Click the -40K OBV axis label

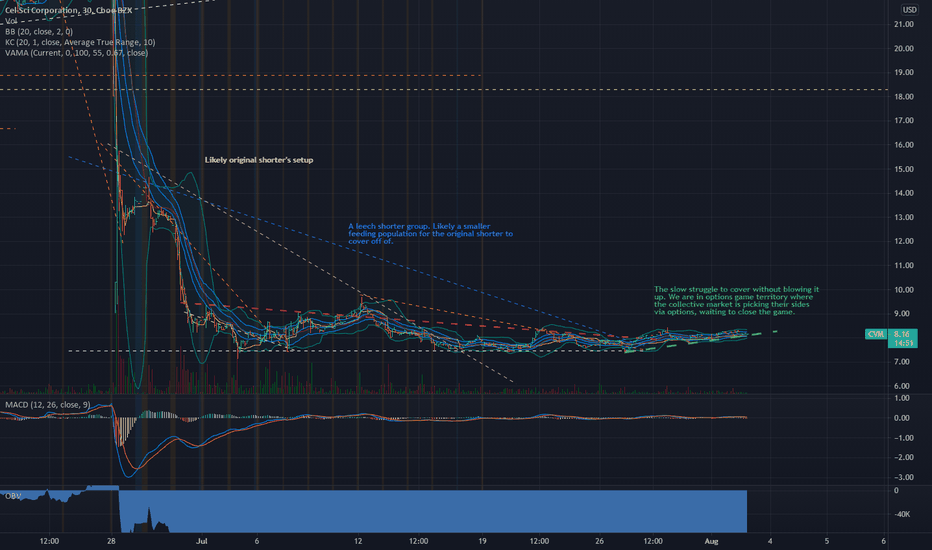(x=902, y=514)
